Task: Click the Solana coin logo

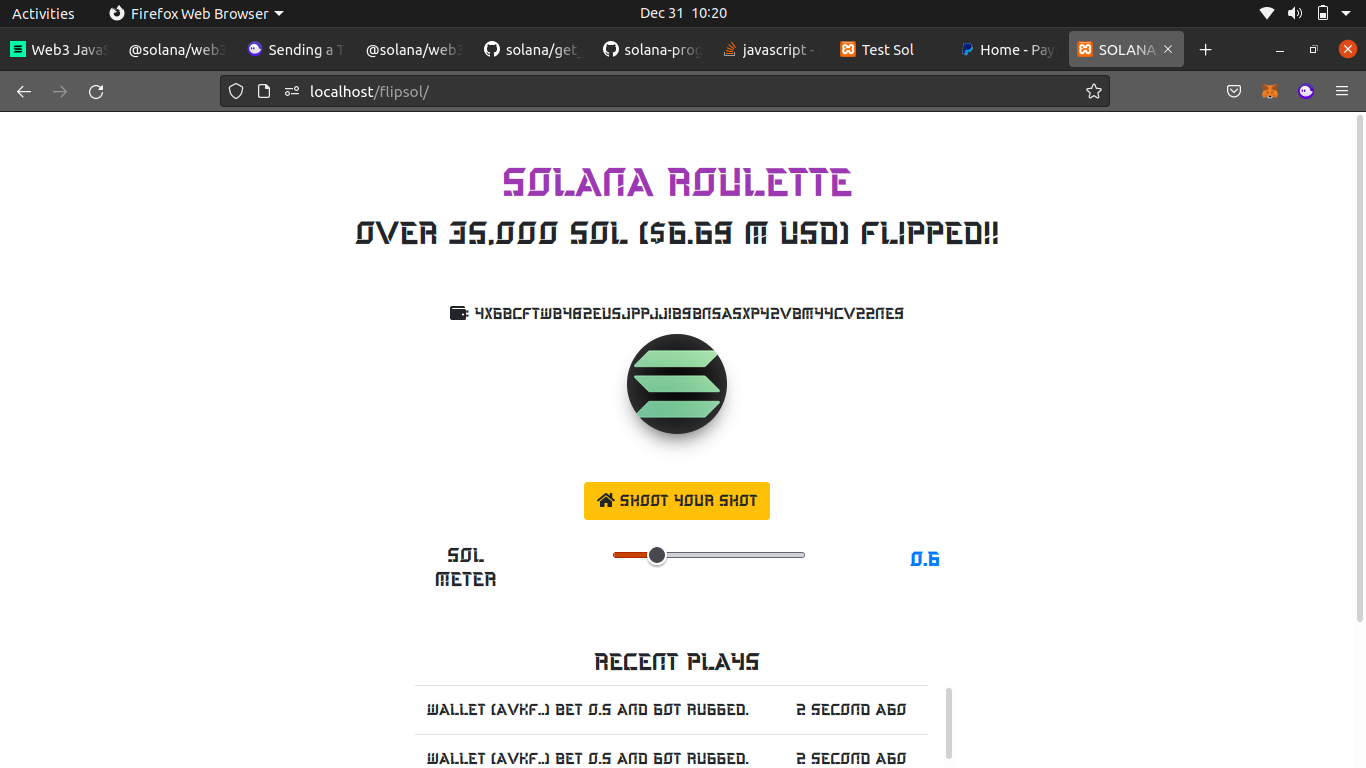Action: [x=677, y=384]
